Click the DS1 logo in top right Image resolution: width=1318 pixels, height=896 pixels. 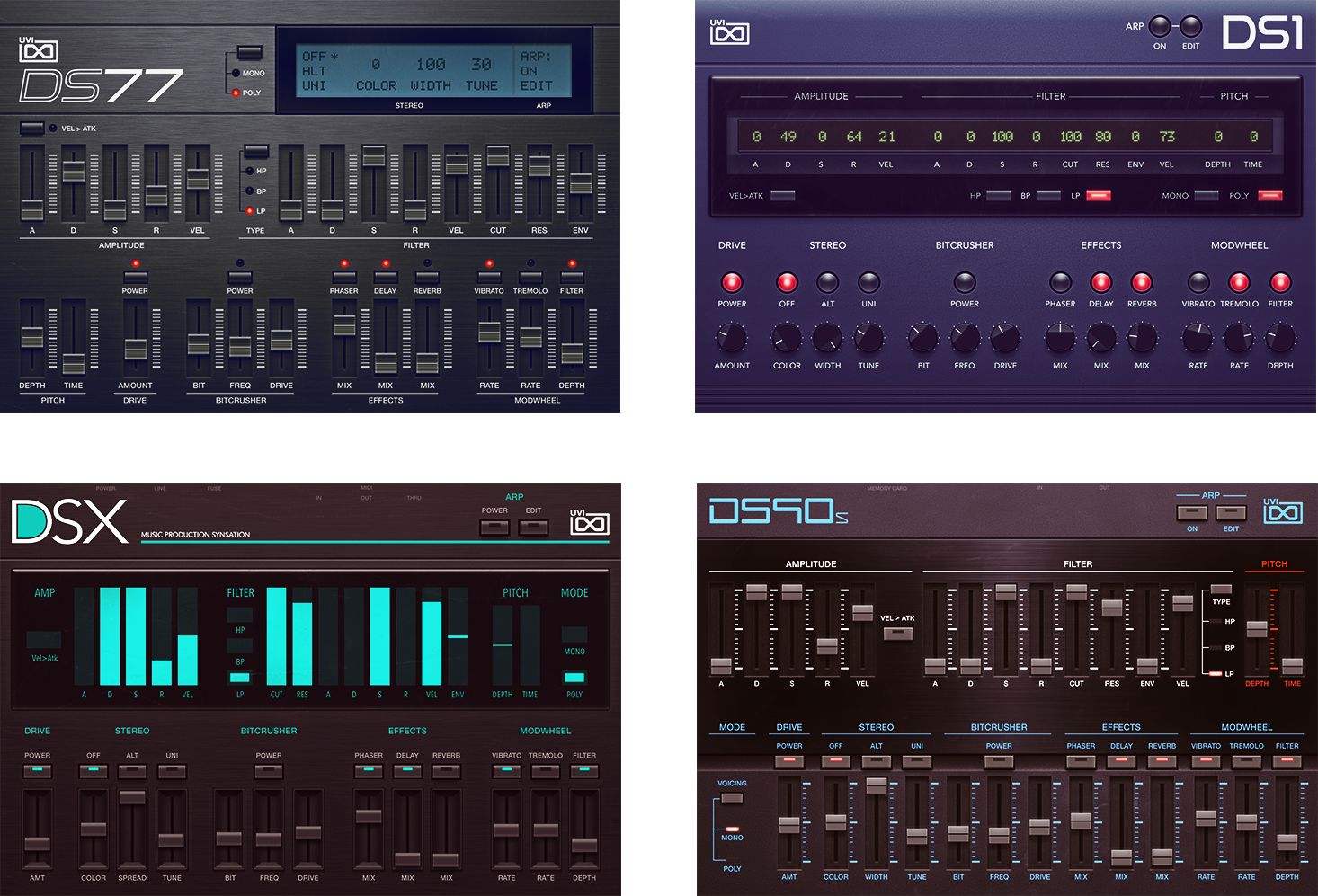coord(1262,34)
